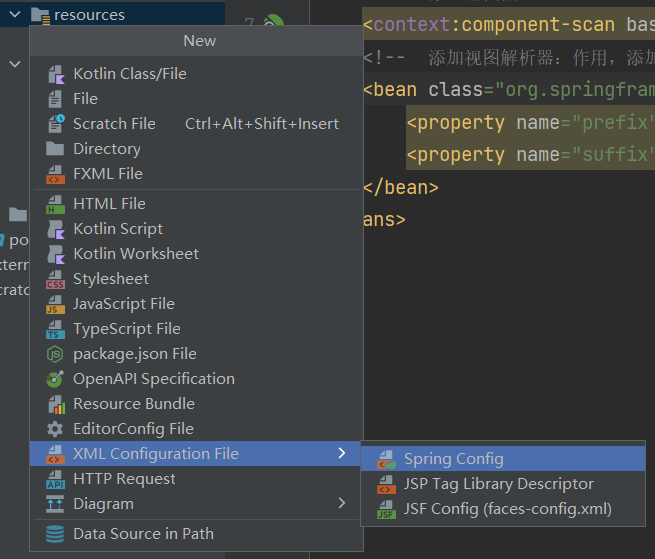Select TypeScript File from New menu

(x=126, y=329)
